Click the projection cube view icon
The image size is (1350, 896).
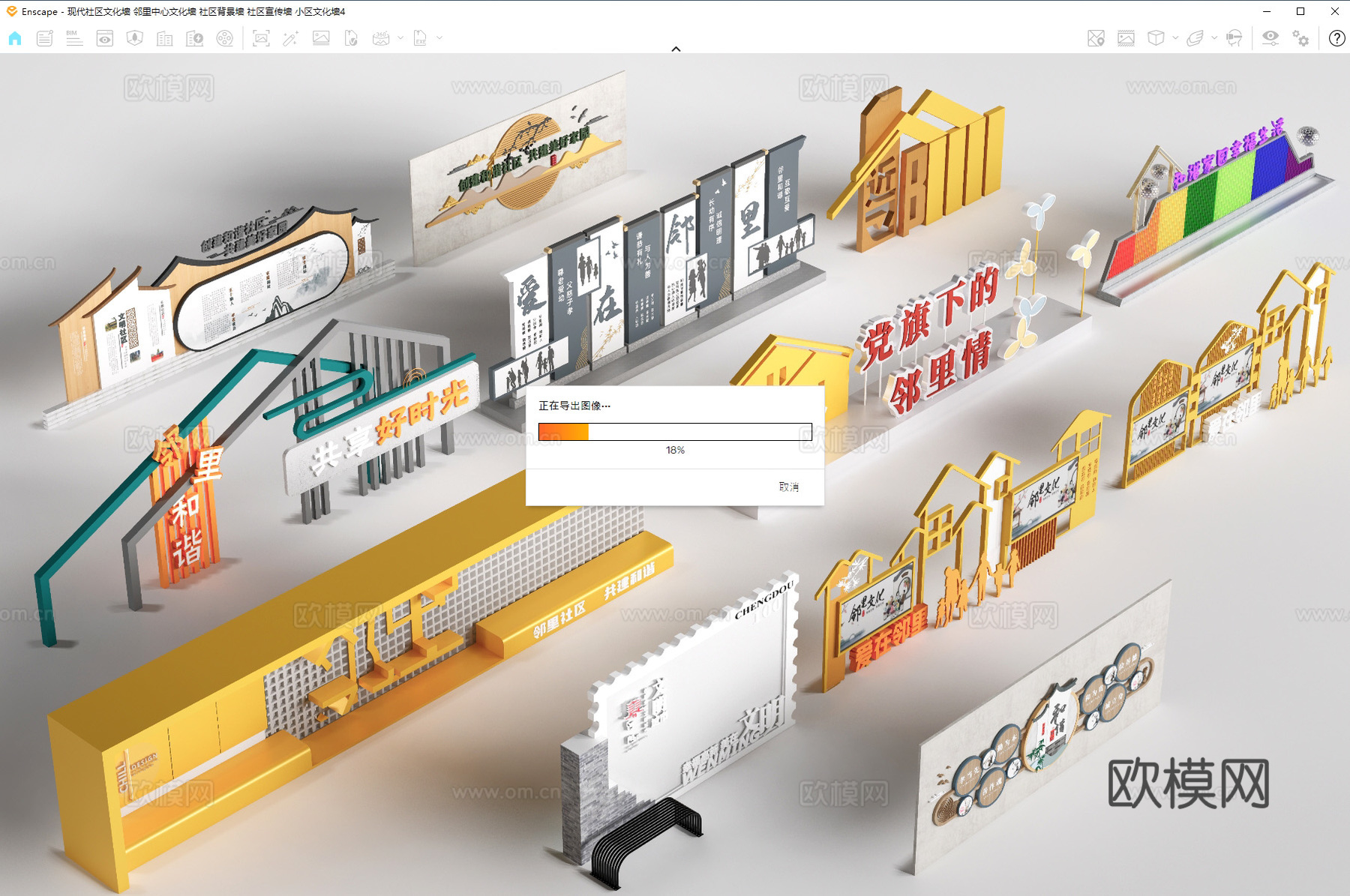coord(1156,38)
